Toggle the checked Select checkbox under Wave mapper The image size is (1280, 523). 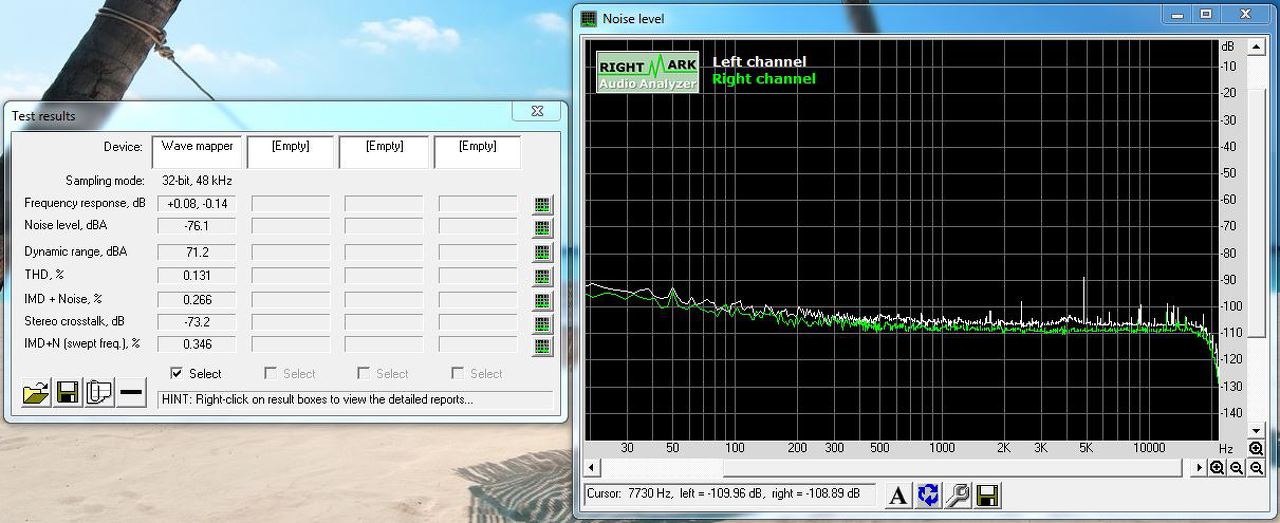coord(177,373)
